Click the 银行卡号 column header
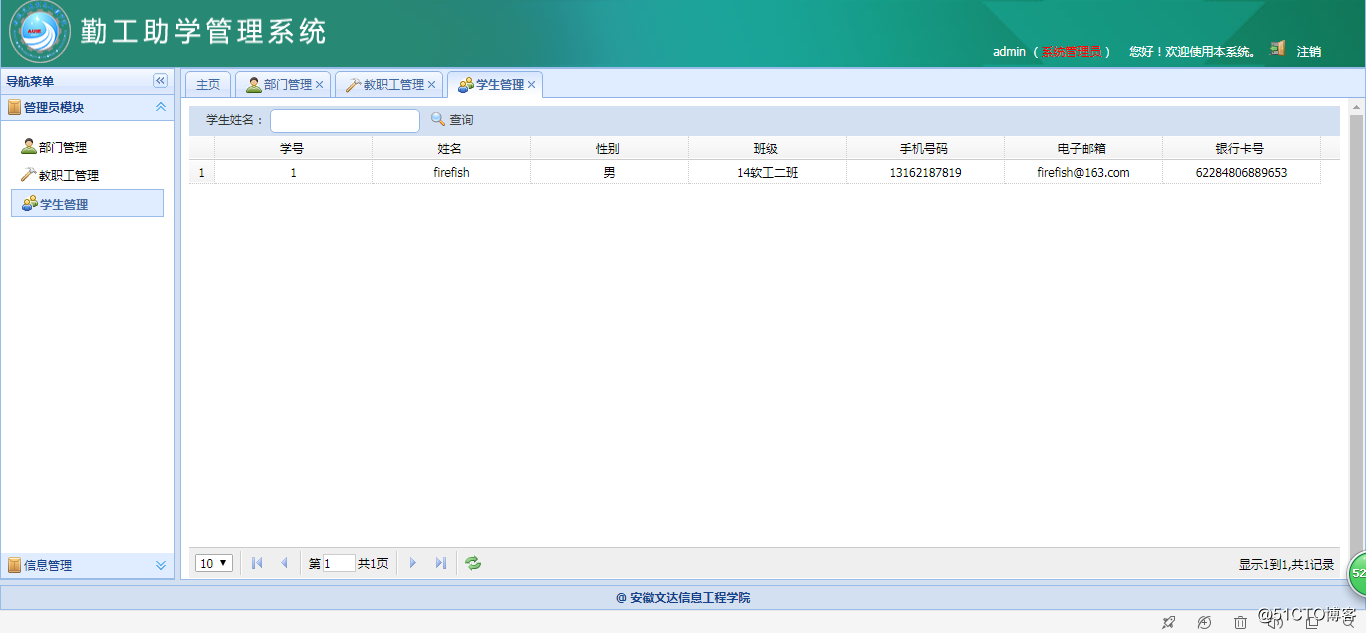The image size is (1366, 633). point(1241,148)
